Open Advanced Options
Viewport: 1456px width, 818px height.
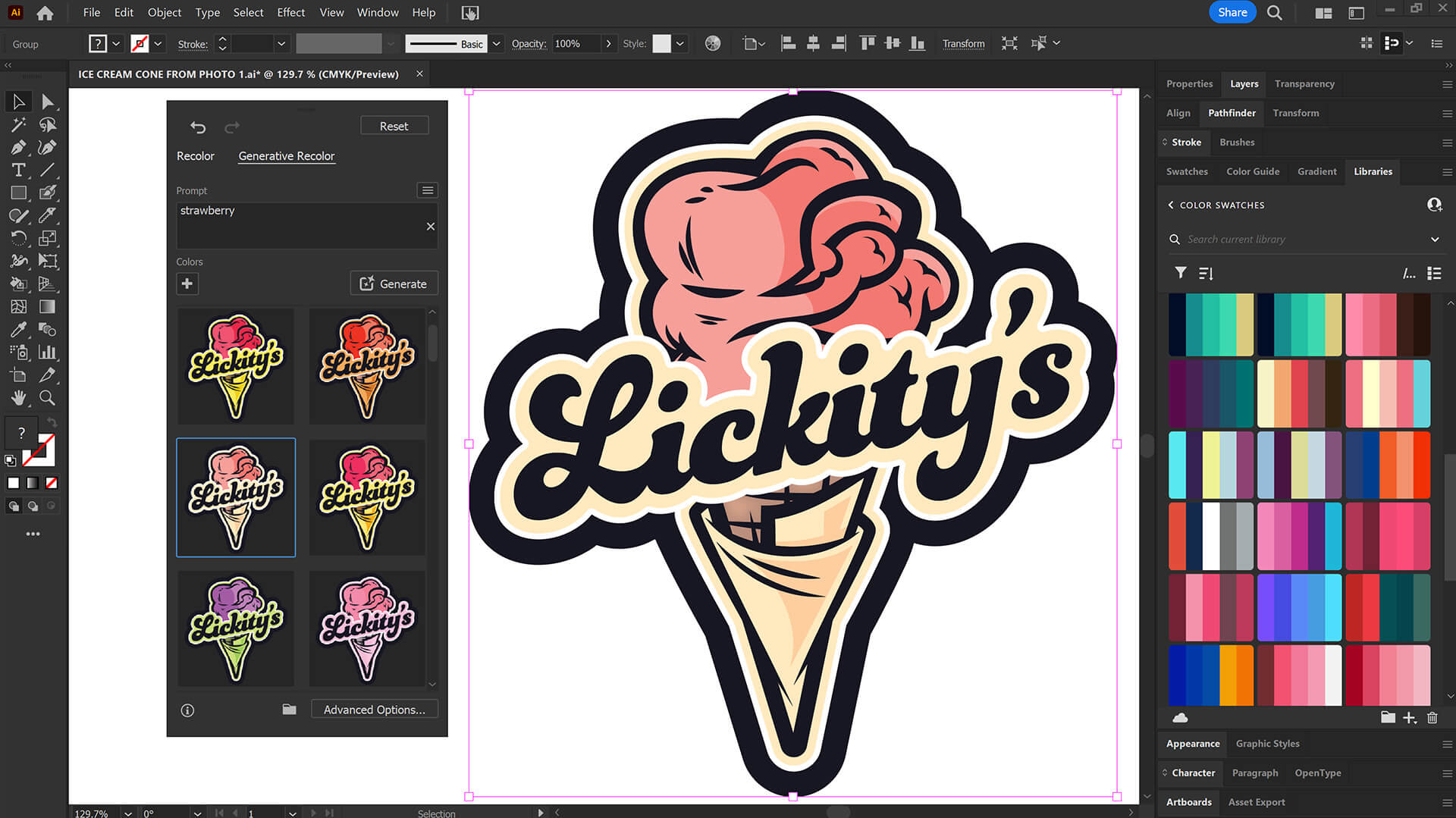pos(375,710)
